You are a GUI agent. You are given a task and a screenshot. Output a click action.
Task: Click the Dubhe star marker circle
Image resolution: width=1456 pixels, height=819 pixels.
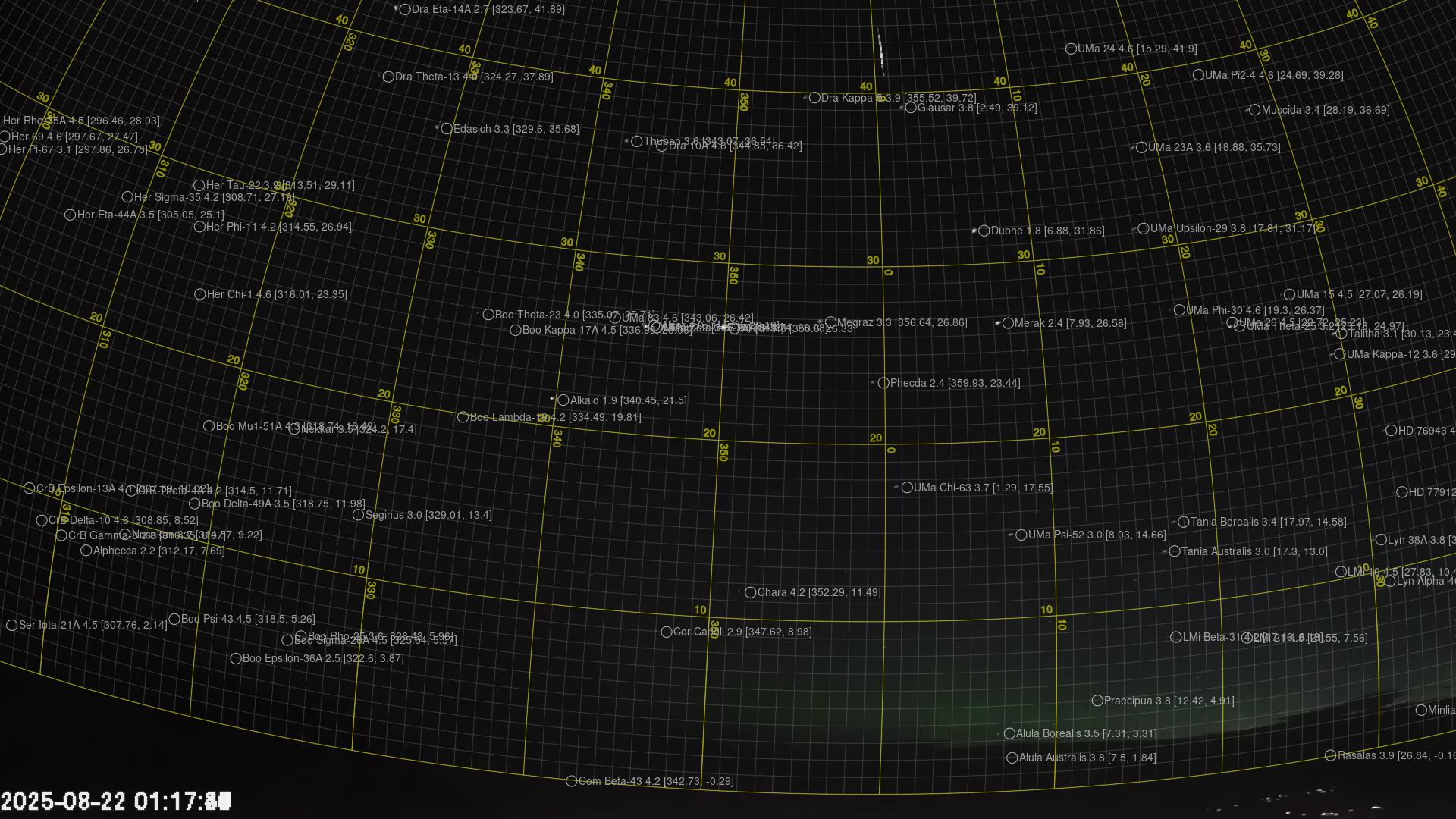pyautogui.click(x=984, y=231)
